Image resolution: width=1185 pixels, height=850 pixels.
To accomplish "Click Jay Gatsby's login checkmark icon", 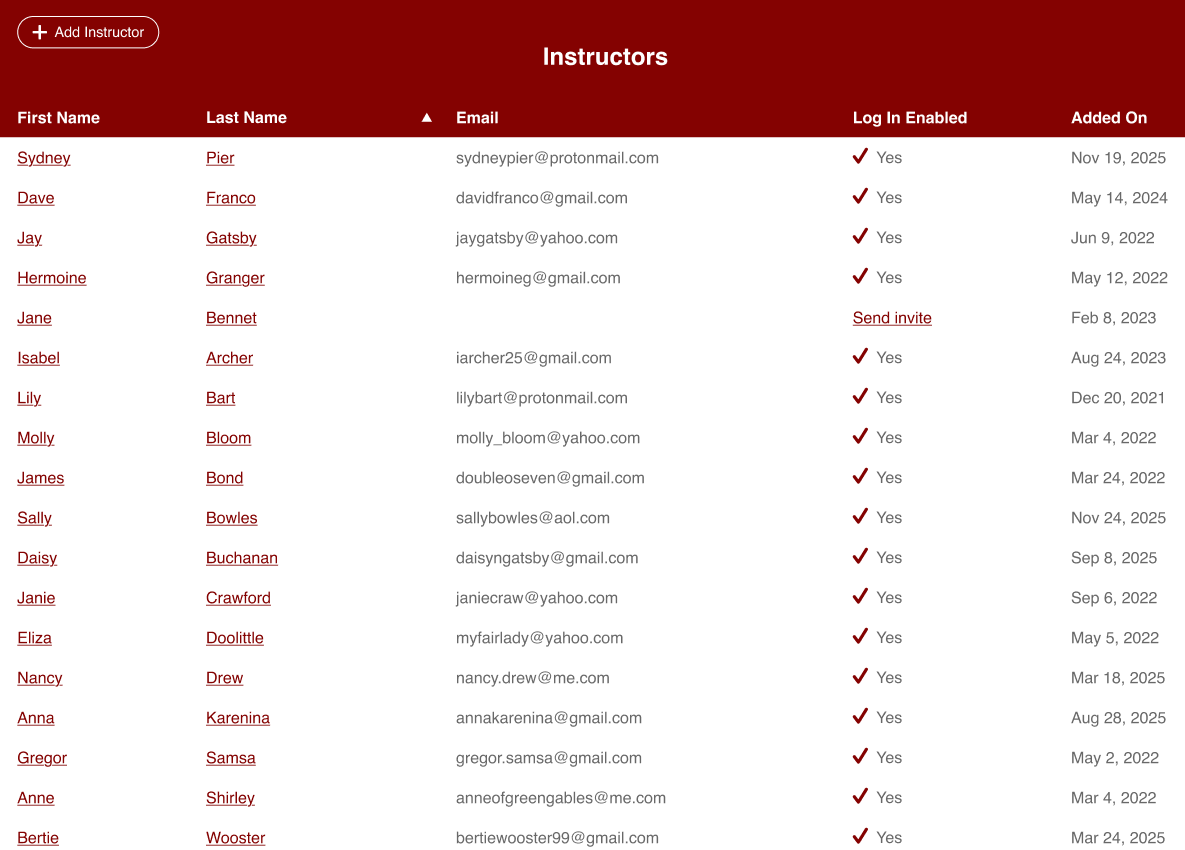I will pyautogui.click(x=860, y=237).
